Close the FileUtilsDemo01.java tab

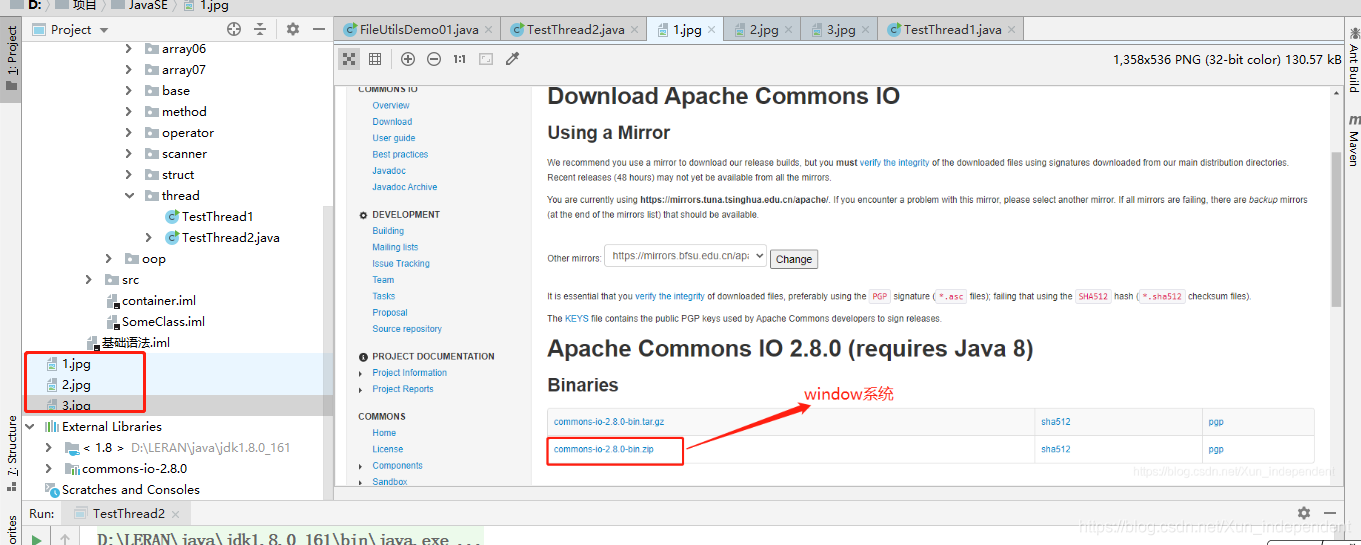489,30
